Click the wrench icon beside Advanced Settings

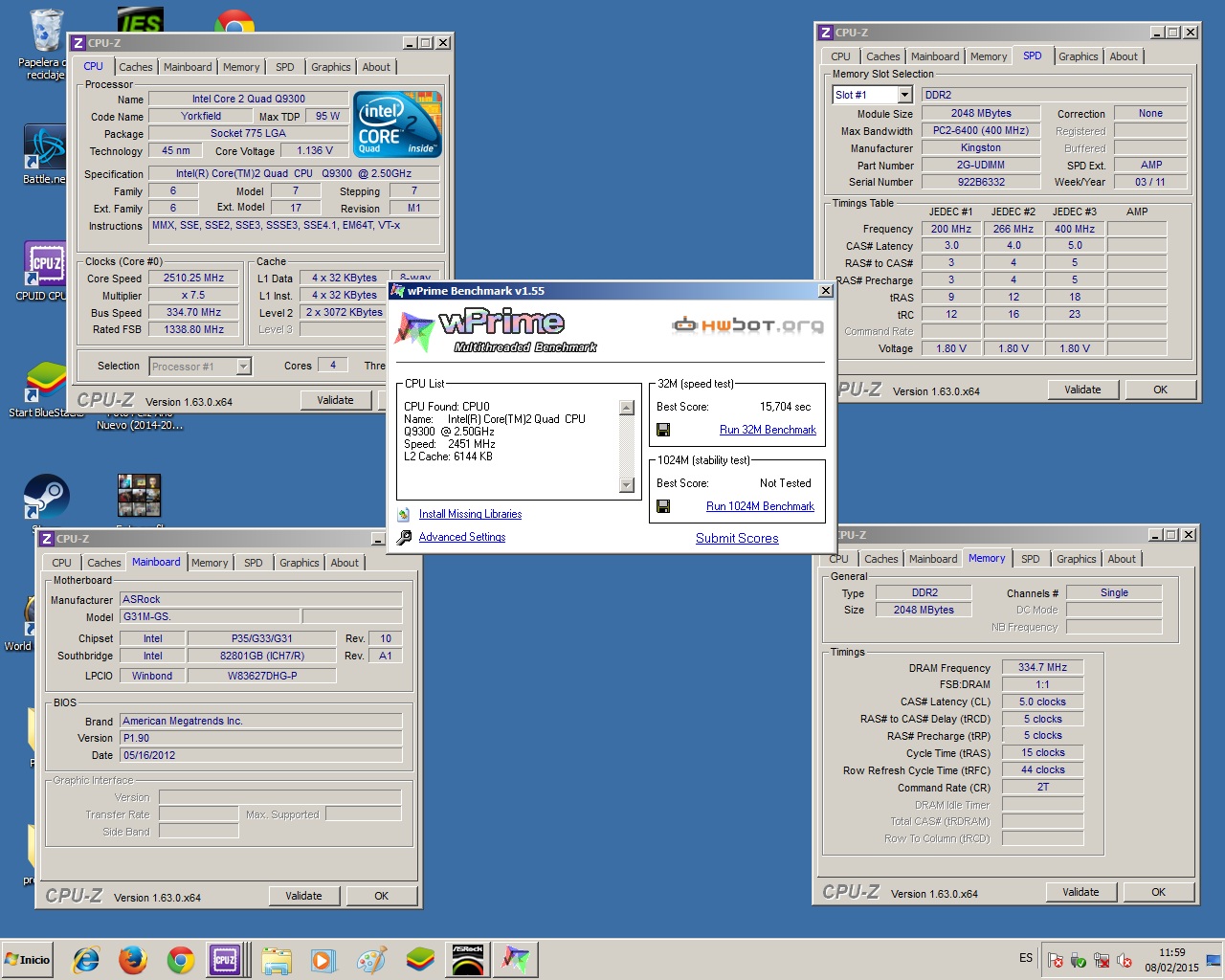[x=404, y=537]
